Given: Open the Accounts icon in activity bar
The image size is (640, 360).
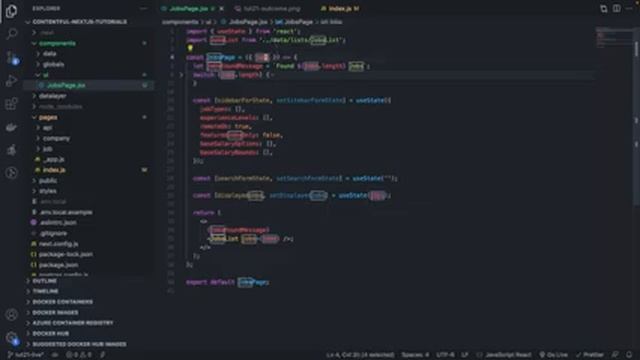Looking at the screenshot, I should [x=11, y=315].
